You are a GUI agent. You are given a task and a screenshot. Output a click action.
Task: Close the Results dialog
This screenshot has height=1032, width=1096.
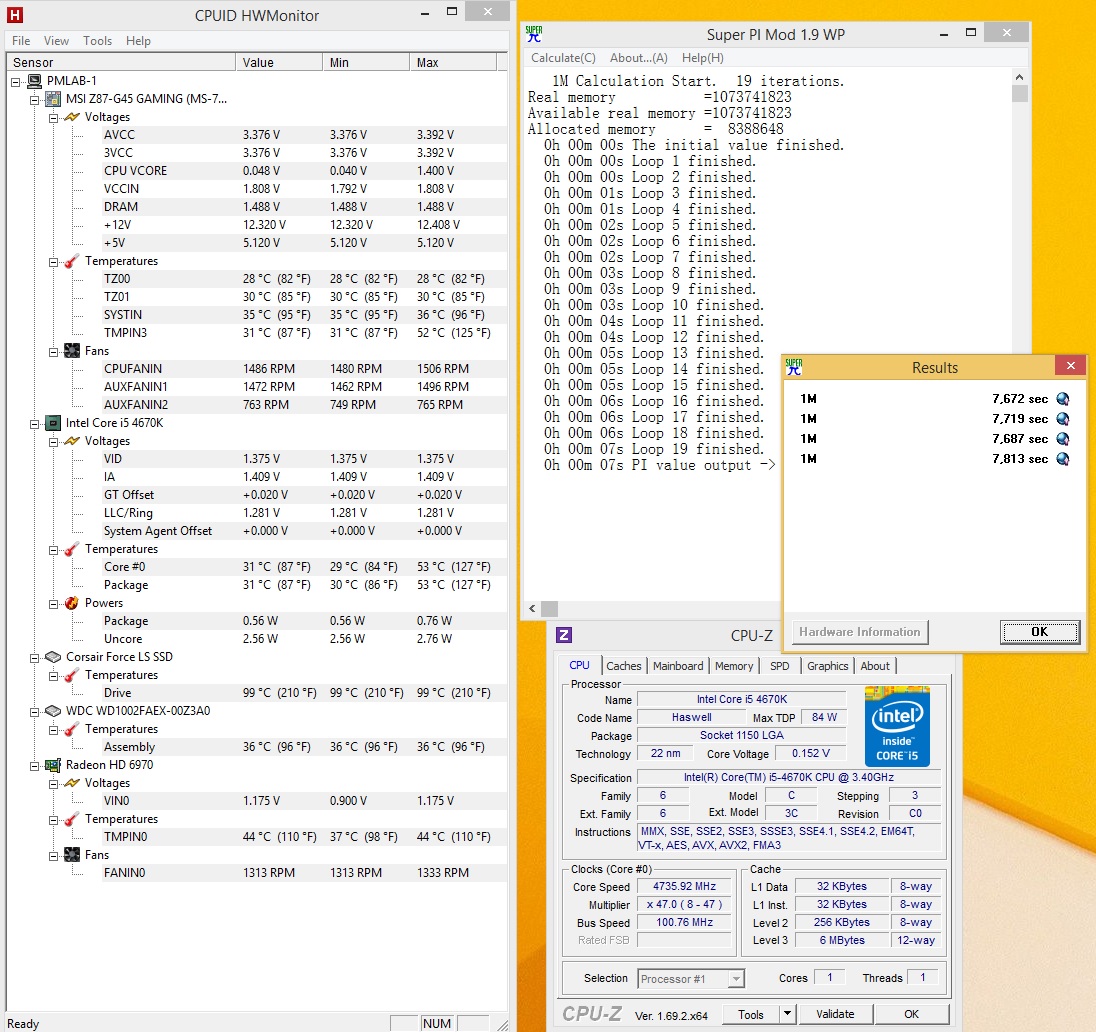[x=1070, y=366]
